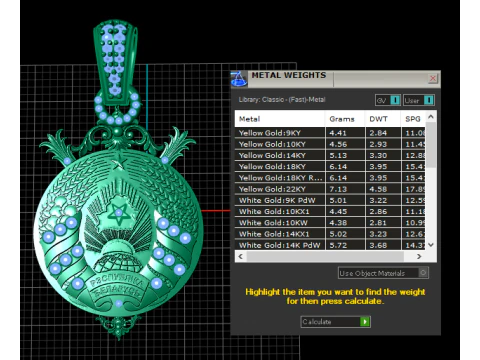The image size is (480, 360).
Task: Select the White Gold:9K PdW row
Action: pos(330,200)
